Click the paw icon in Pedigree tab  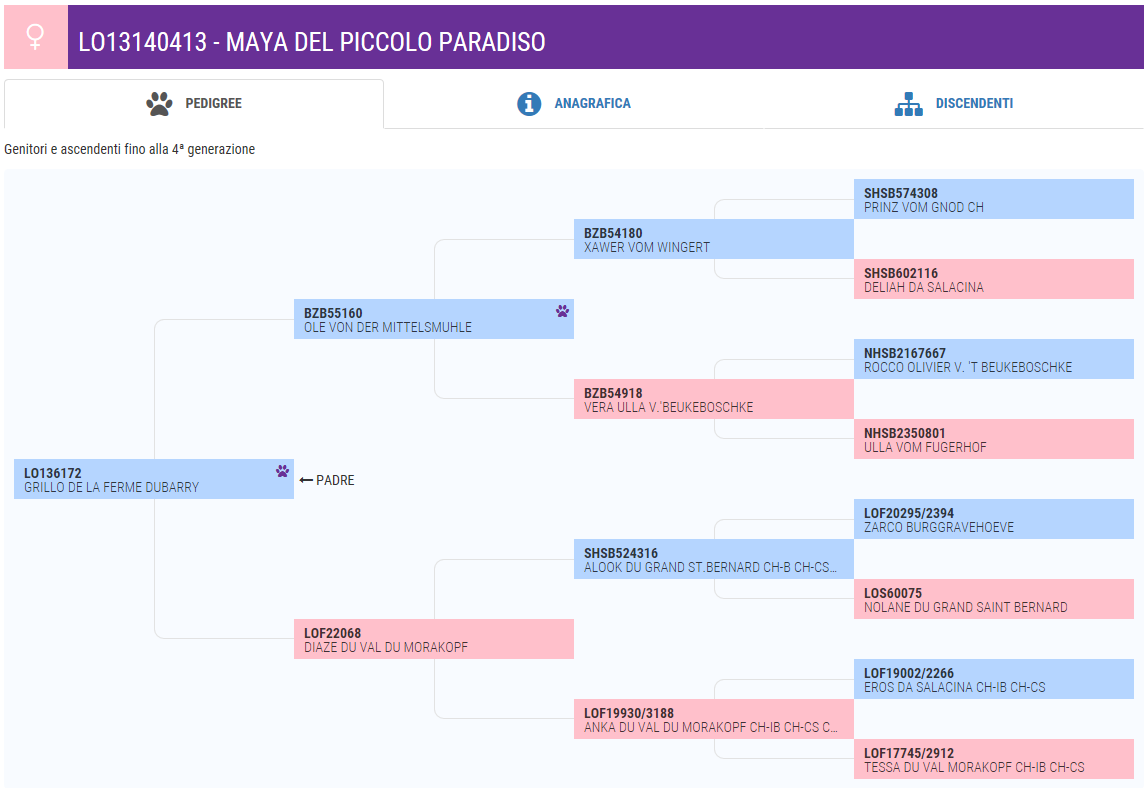pyautogui.click(x=159, y=104)
